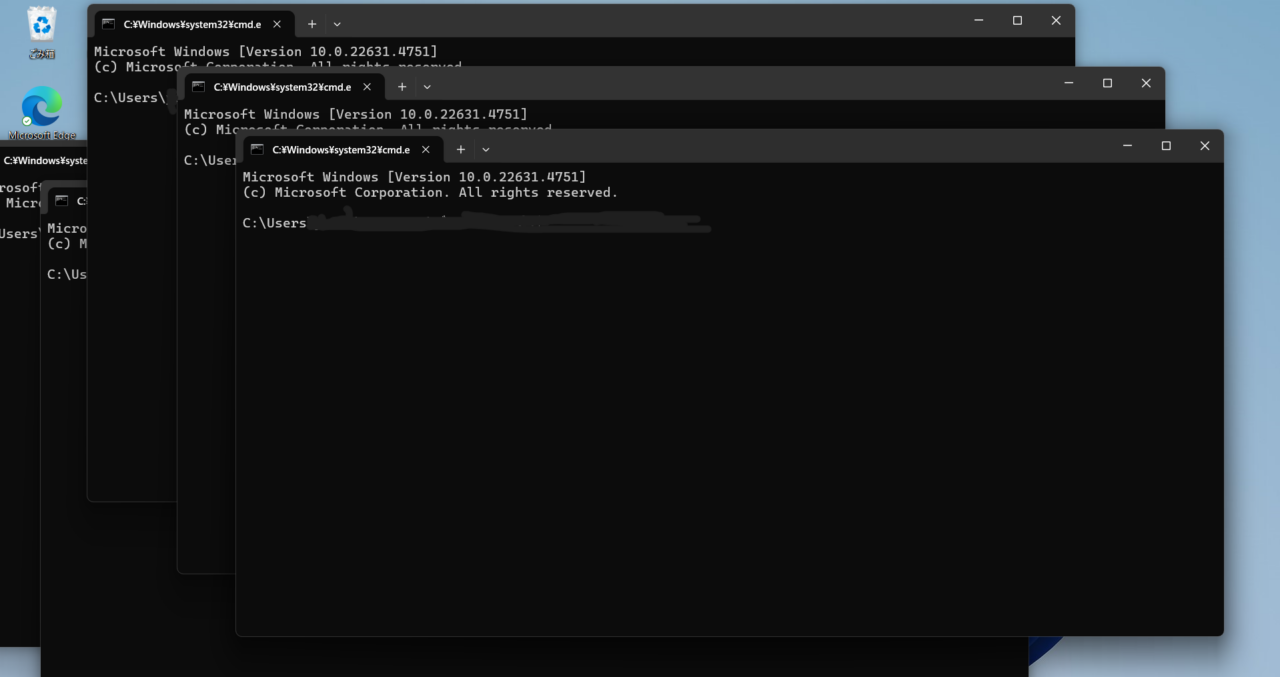Close the tab in the rearmost cascaded cmd window
The height and width of the screenshot is (677, 1280).
pyautogui.click(x=277, y=24)
